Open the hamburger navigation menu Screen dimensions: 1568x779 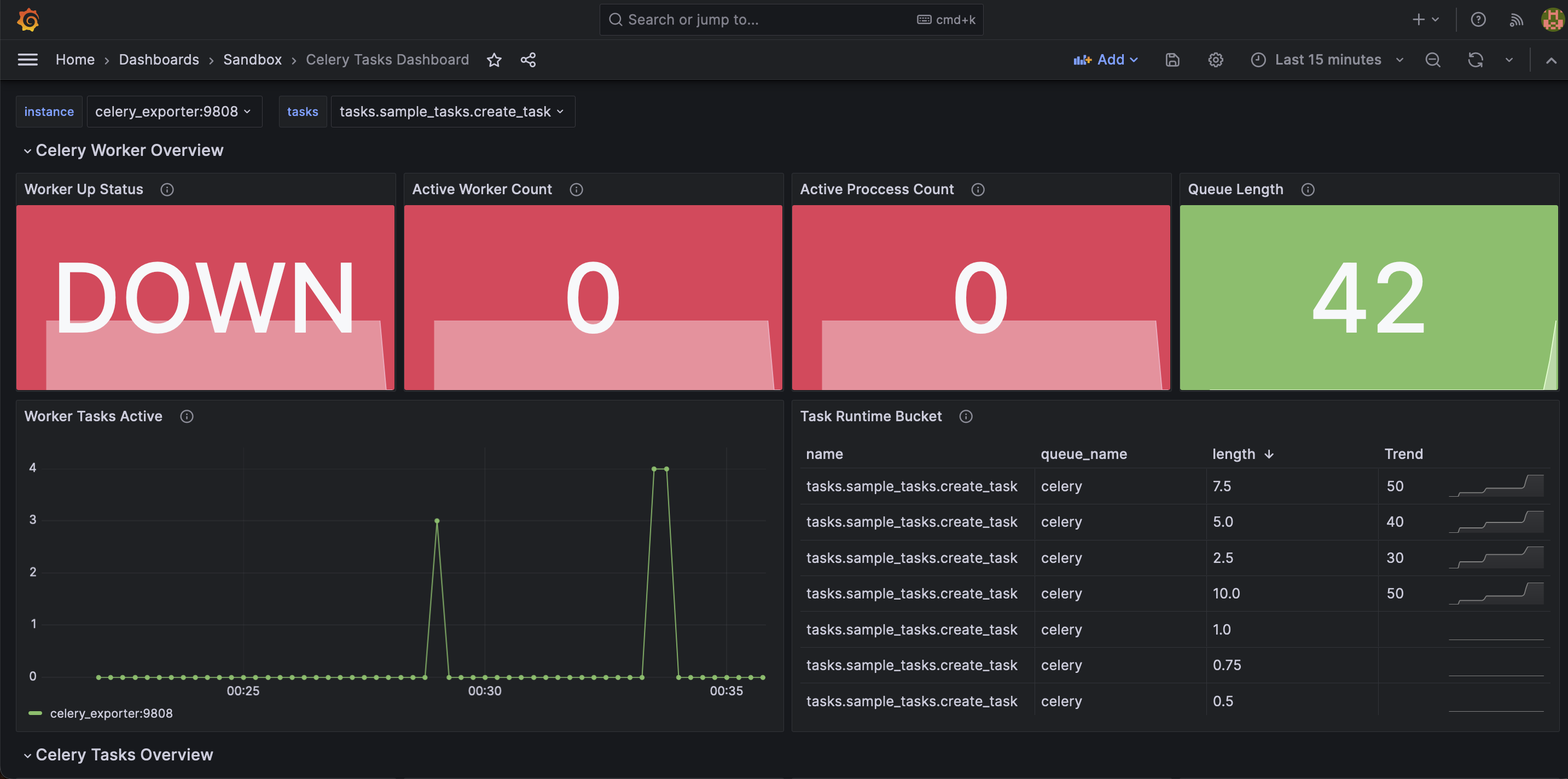coord(27,60)
